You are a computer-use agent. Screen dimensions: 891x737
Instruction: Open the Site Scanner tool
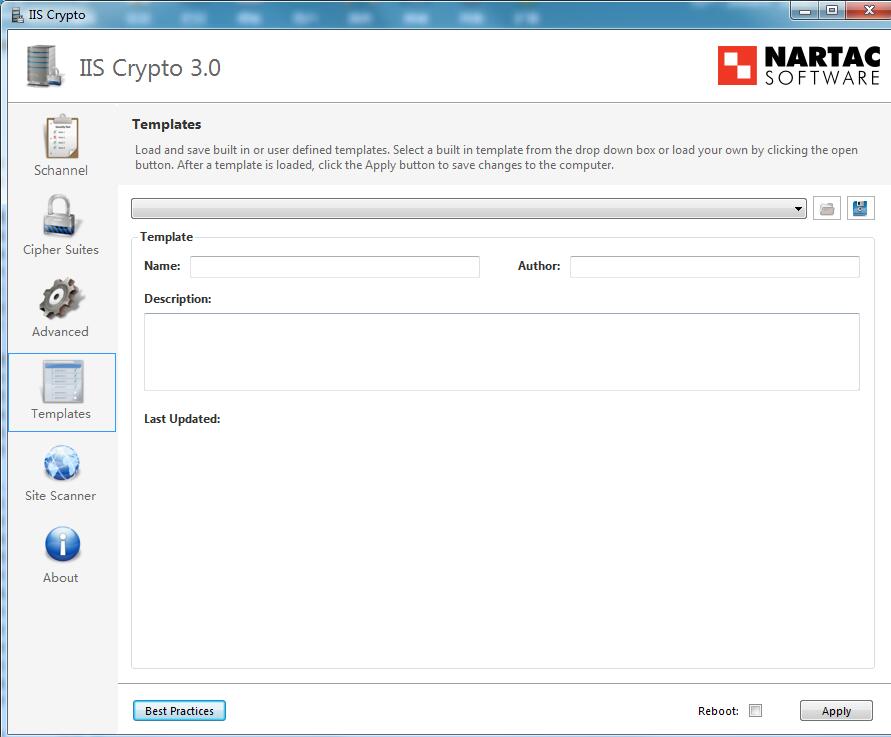60,471
